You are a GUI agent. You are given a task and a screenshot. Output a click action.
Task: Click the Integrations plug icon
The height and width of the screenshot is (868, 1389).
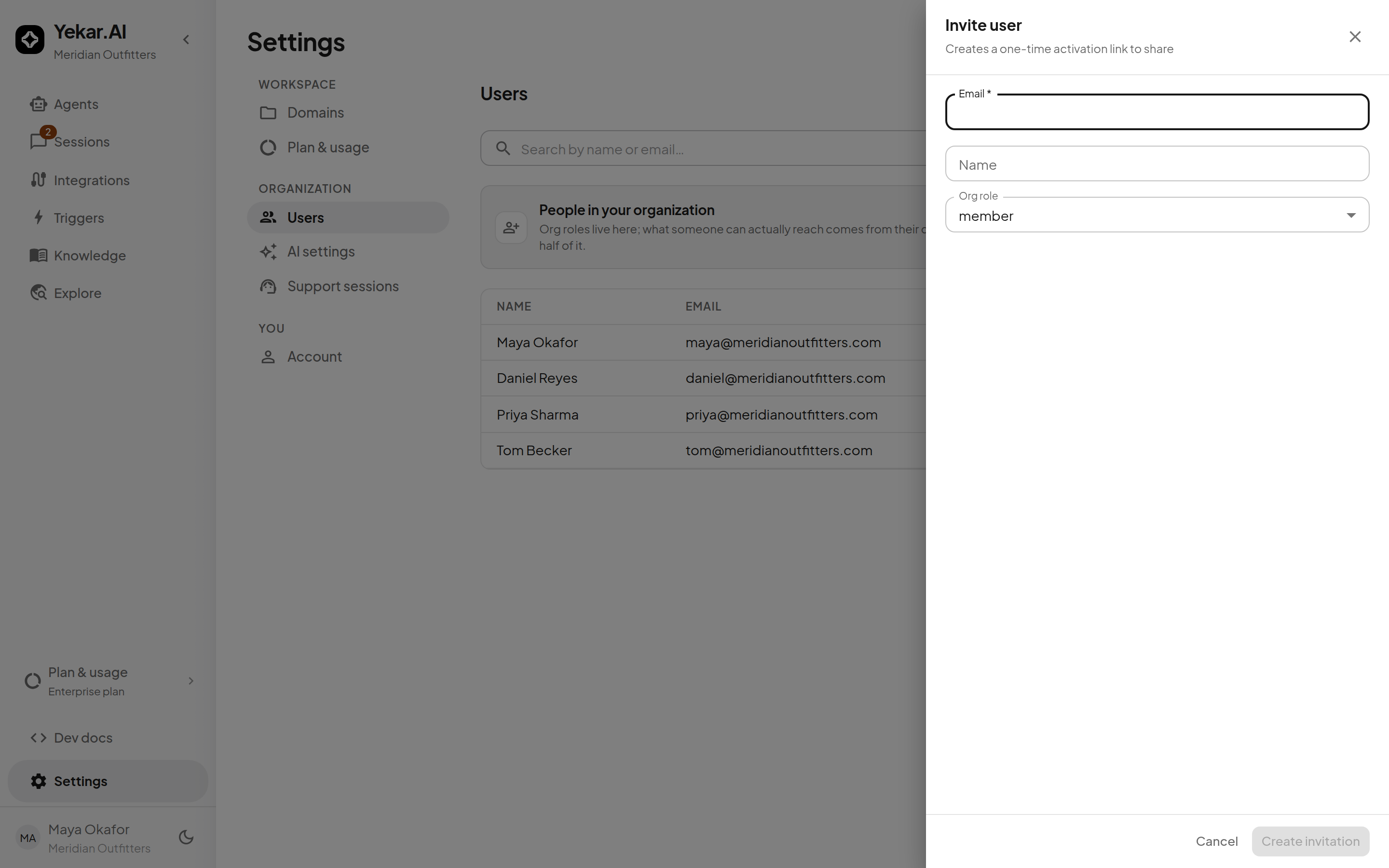tap(39, 180)
